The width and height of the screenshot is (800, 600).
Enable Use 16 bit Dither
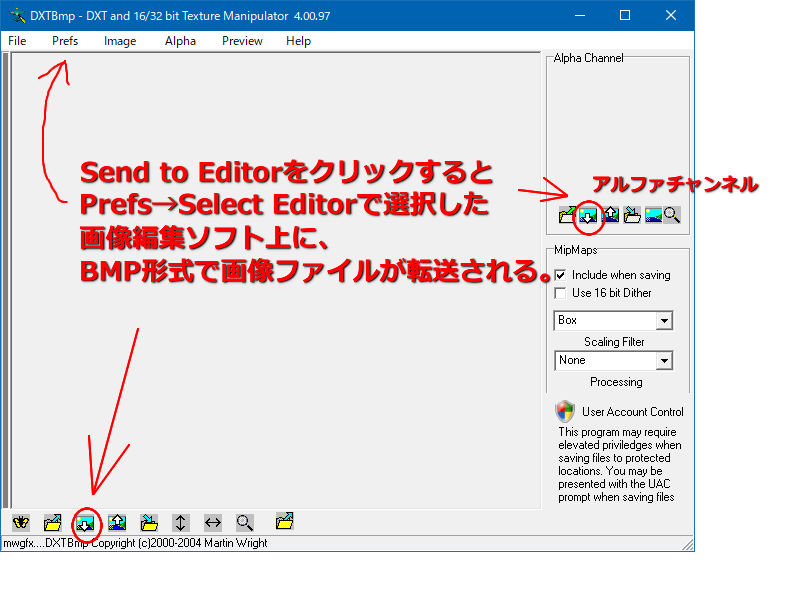click(x=560, y=293)
